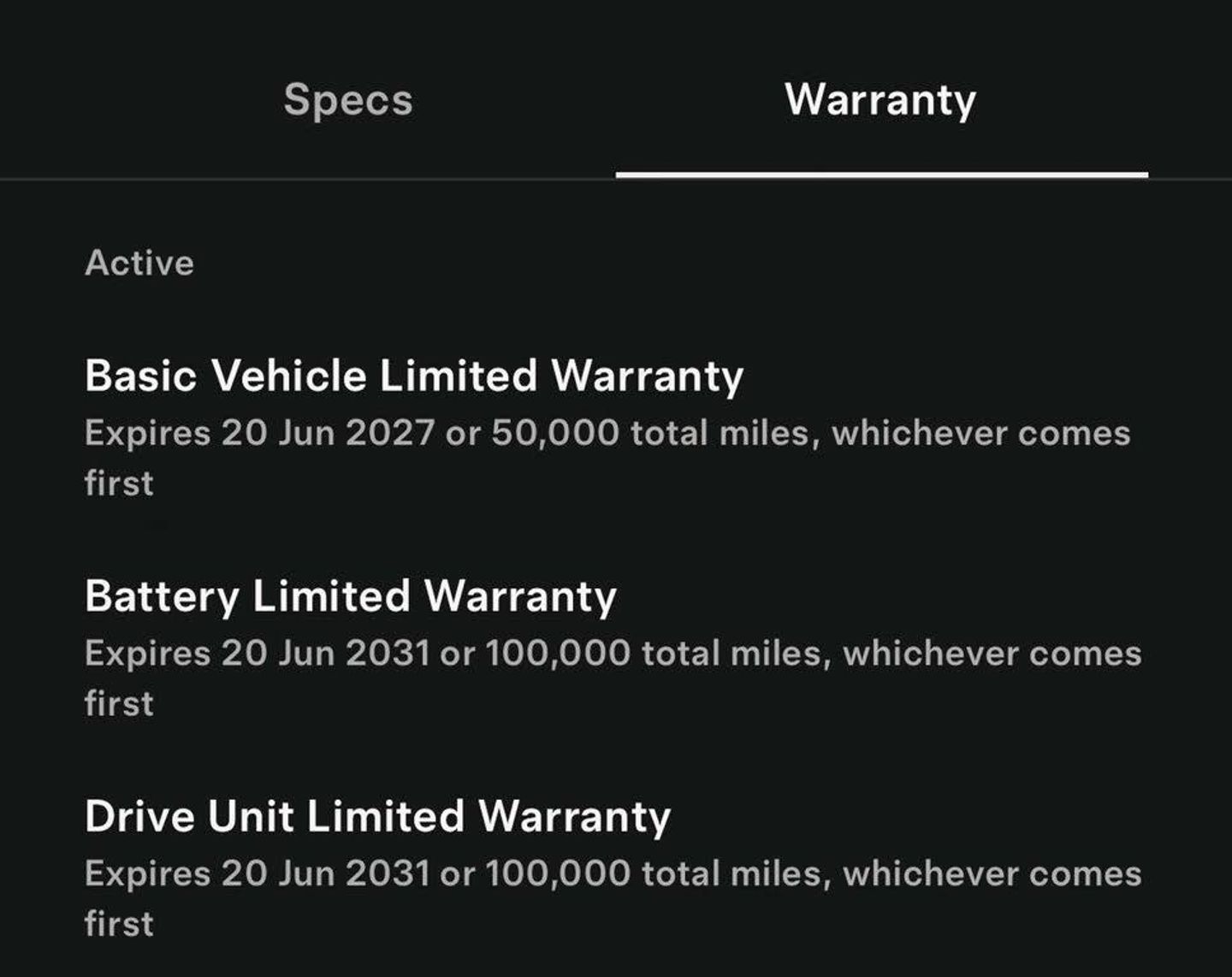1232x977 pixels.
Task: Click "first" under Battery Limited Warranty
Action: click(x=119, y=704)
